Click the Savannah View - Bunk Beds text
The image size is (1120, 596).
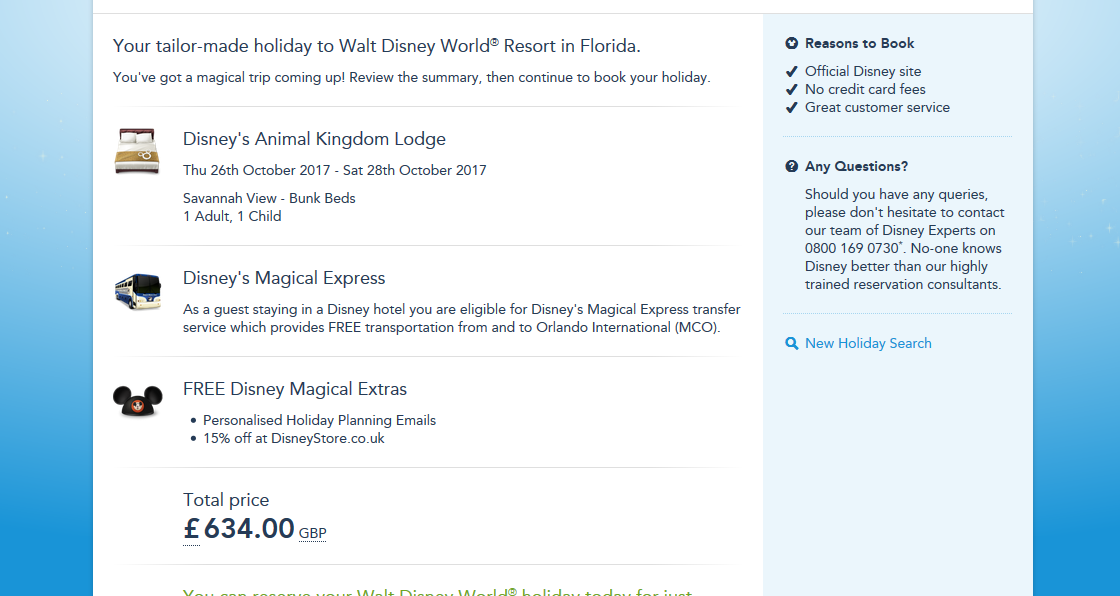pyautogui.click(x=269, y=198)
